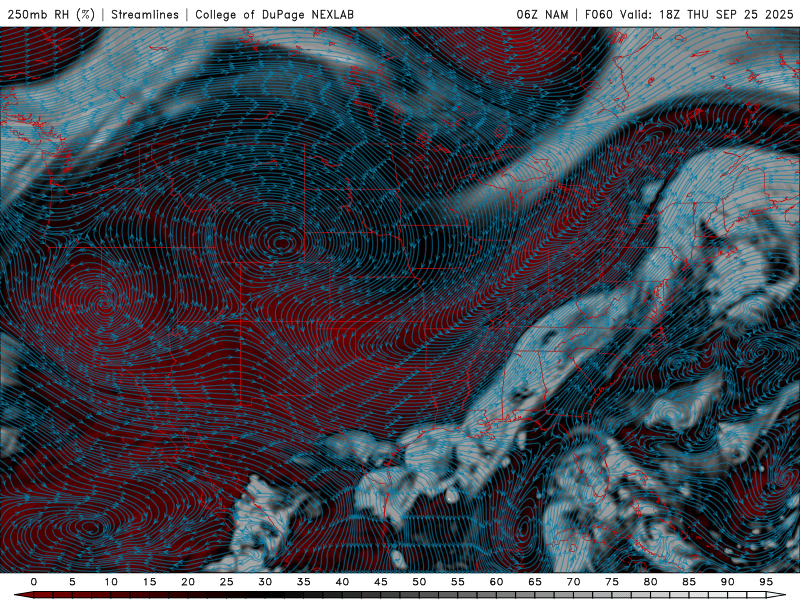Click the '70' label on the color scale
The width and height of the screenshot is (800, 600).
[573, 582]
